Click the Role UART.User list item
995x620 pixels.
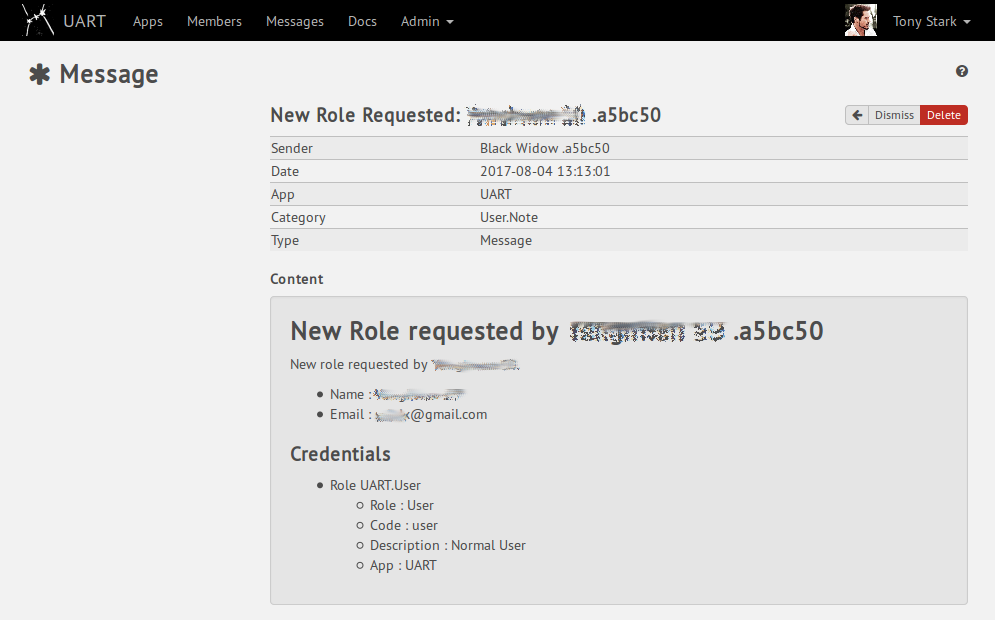click(375, 485)
